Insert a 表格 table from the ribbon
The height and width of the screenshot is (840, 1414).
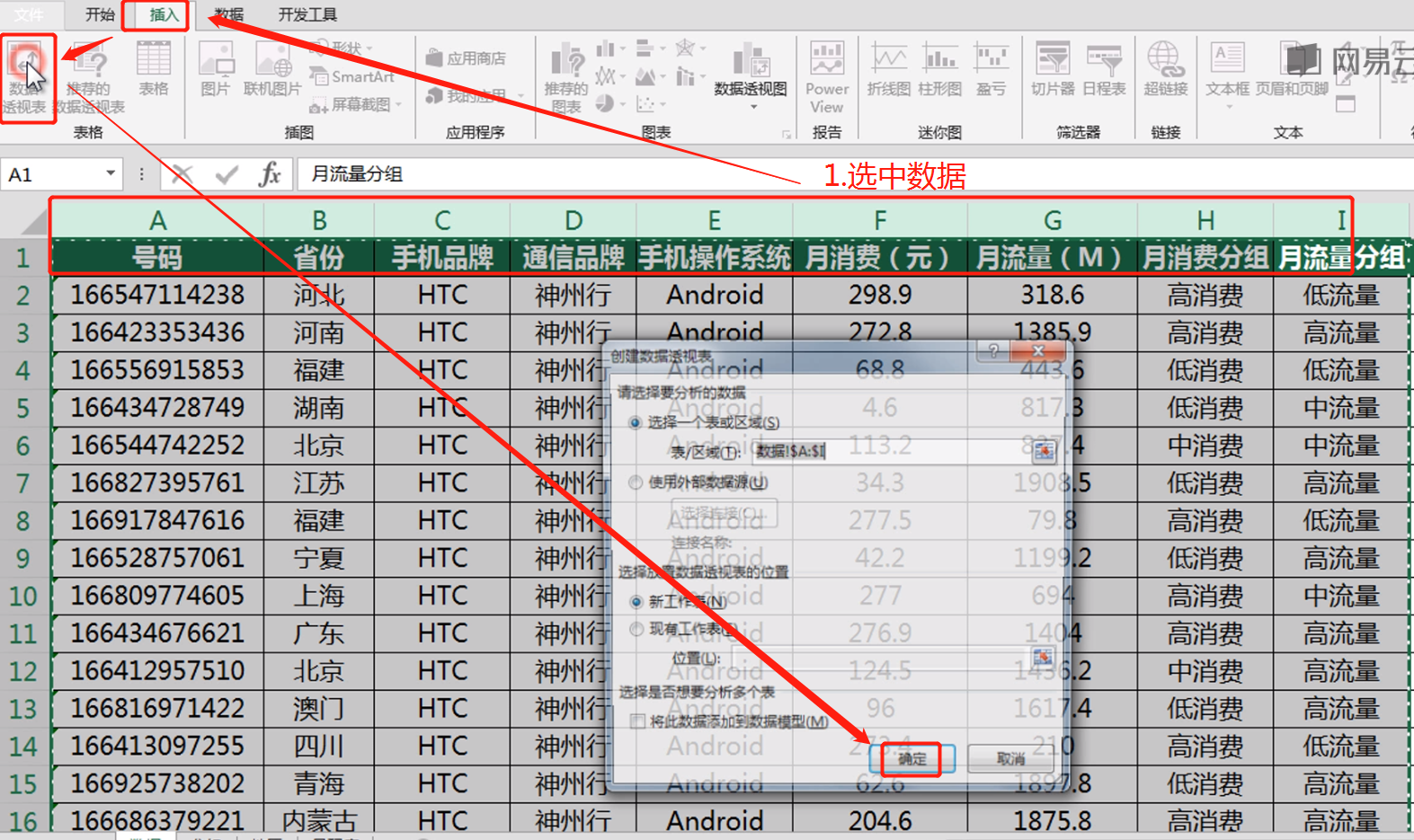coord(154,70)
